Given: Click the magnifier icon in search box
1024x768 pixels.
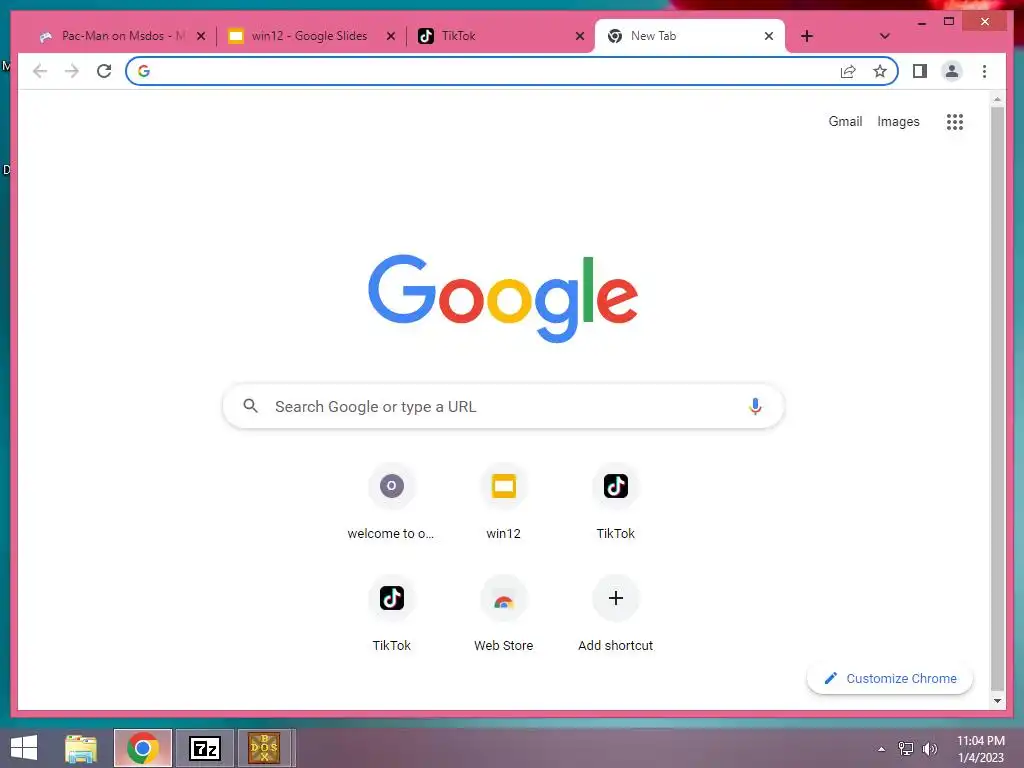Looking at the screenshot, I should click(250, 406).
